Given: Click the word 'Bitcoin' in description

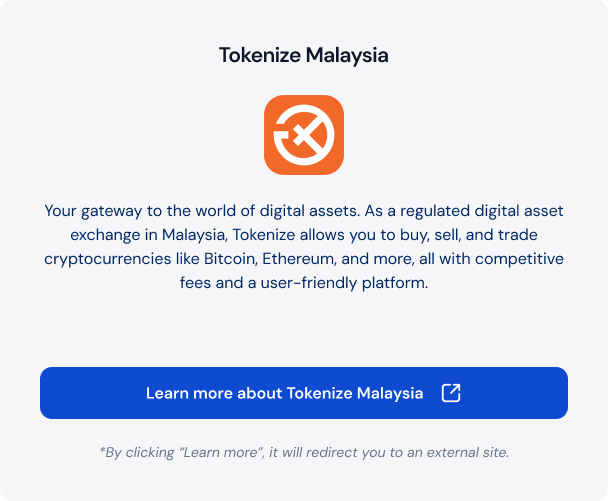Looking at the screenshot, I should [x=230, y=259].
